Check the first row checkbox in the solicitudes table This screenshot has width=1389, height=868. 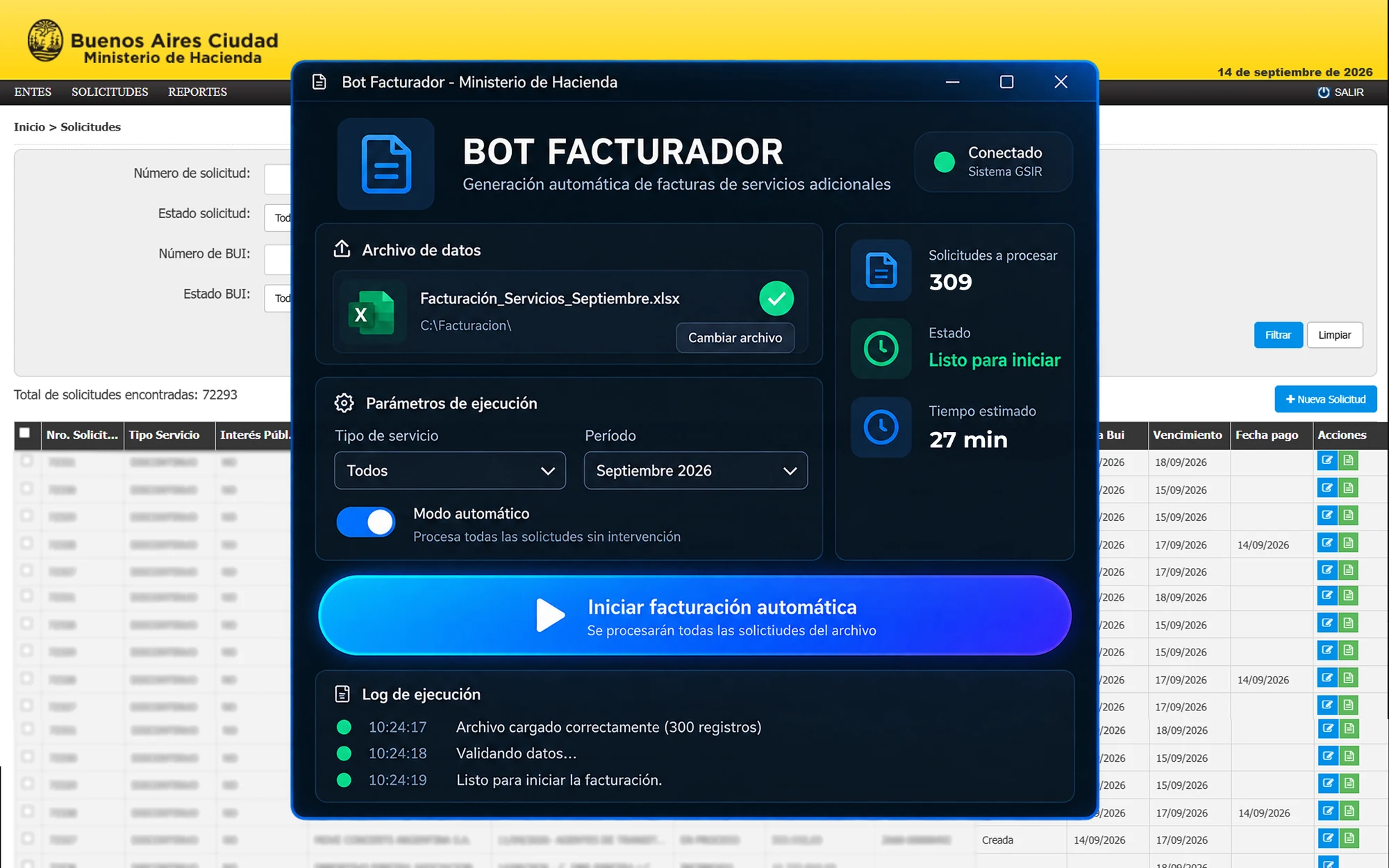pos(26,461)
